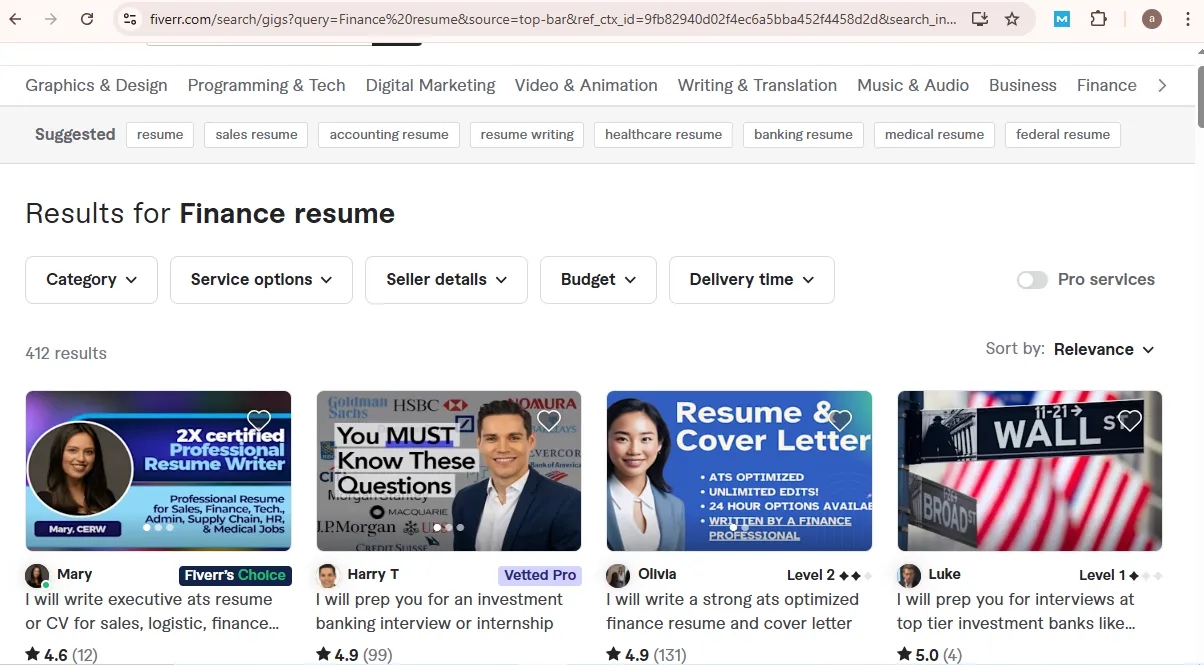Open Harry T's 'You MUST Know These Questions' thumbnail

(448, 471)
